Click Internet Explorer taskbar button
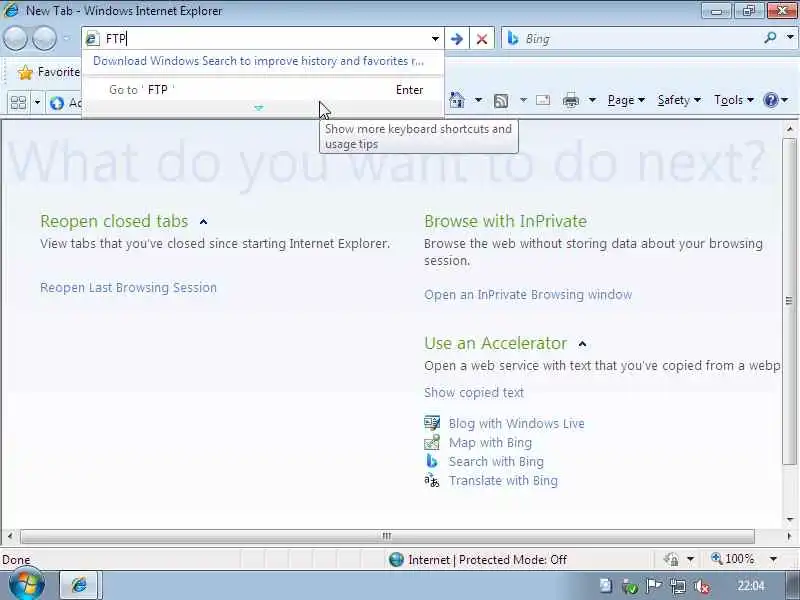This screenshot has height=600, width=800. tap(80, 585)
